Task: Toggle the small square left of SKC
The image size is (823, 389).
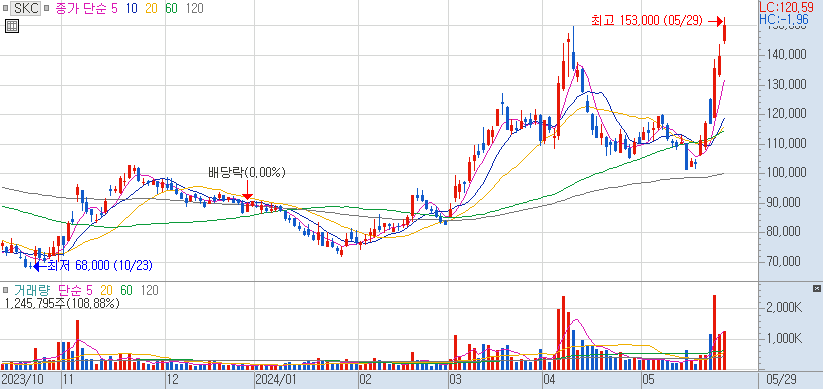Action: (x=5, y=8)
